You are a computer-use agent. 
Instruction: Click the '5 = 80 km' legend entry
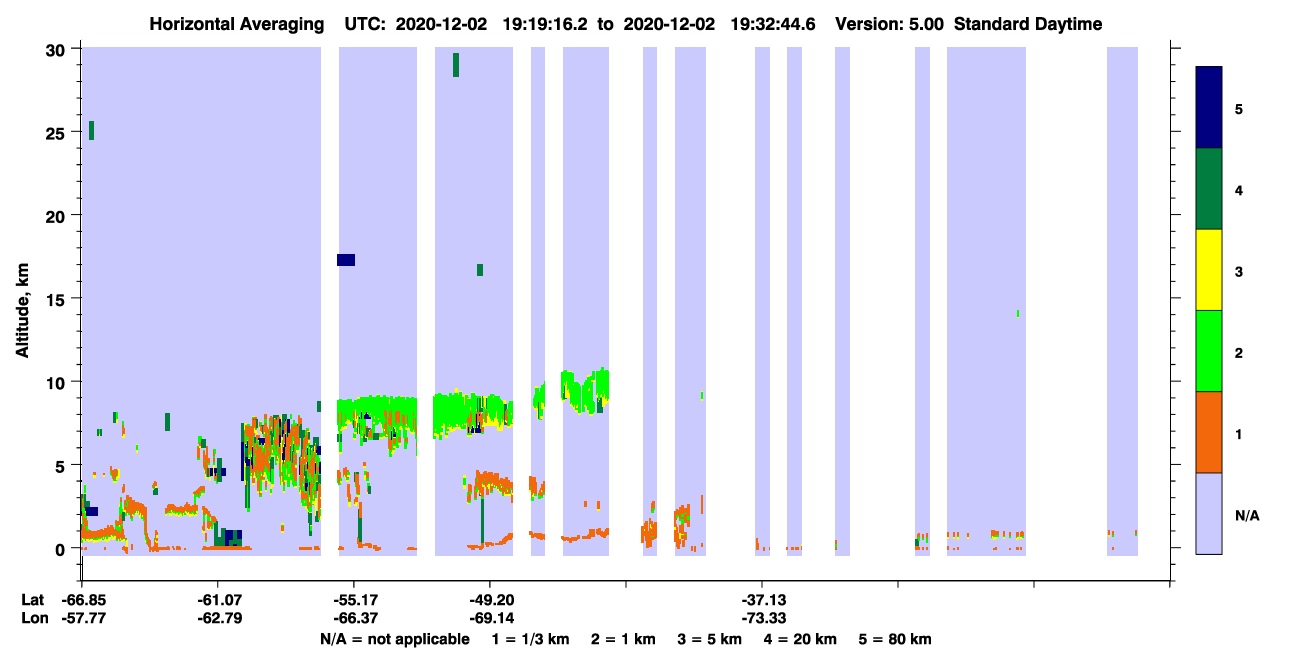click(895, 639)
